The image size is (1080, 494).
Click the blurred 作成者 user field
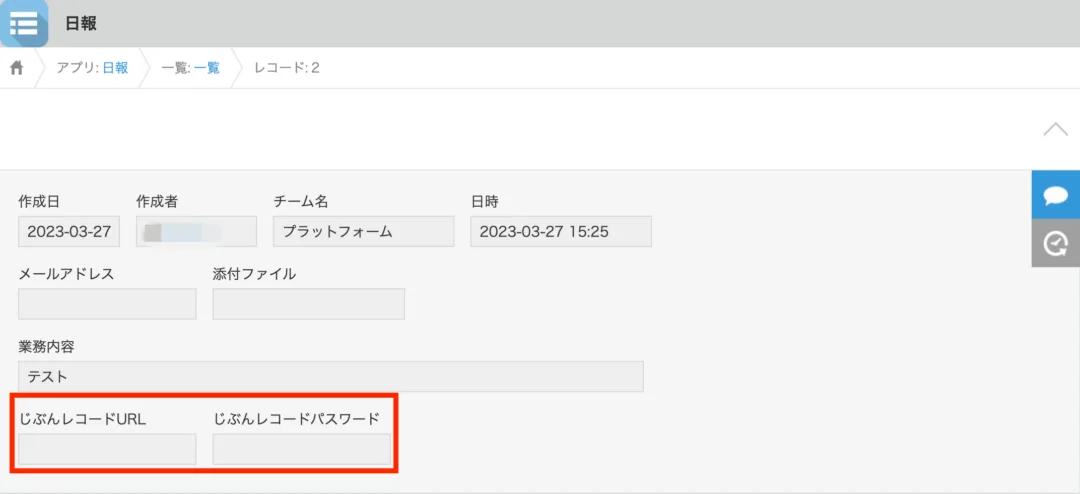coord(196,231)
